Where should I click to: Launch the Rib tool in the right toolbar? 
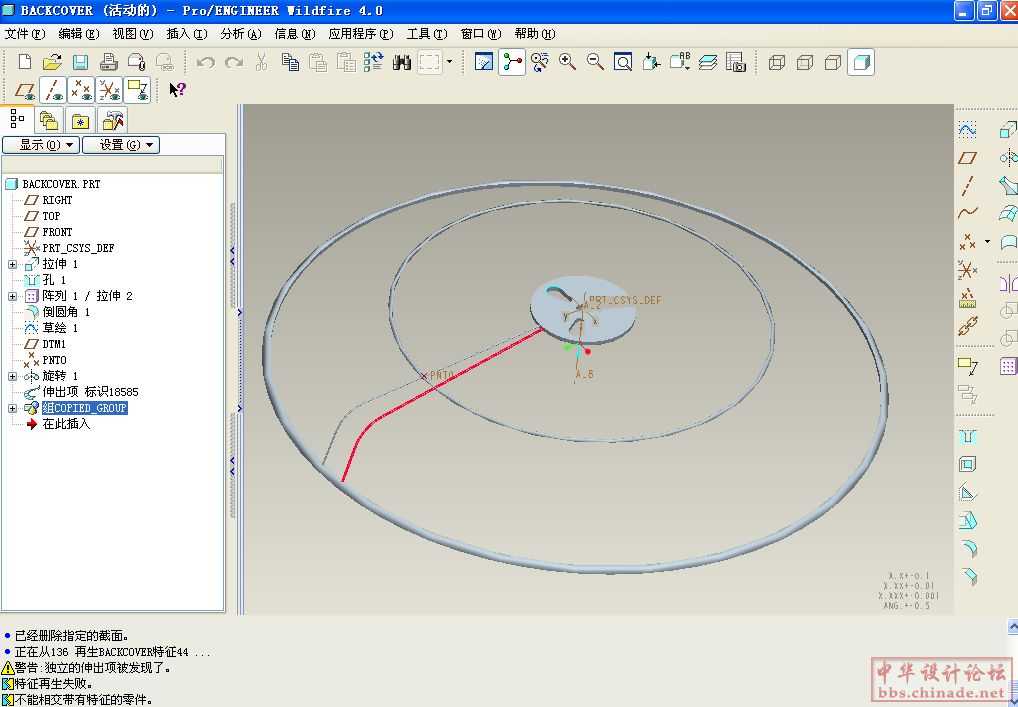pyautogui.click(x=967, y=493)
